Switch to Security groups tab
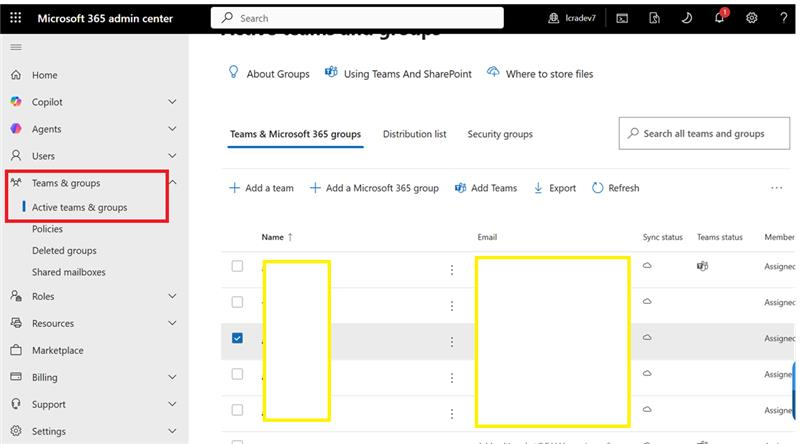This screenshot has width=800, height=444. (500, 134)
